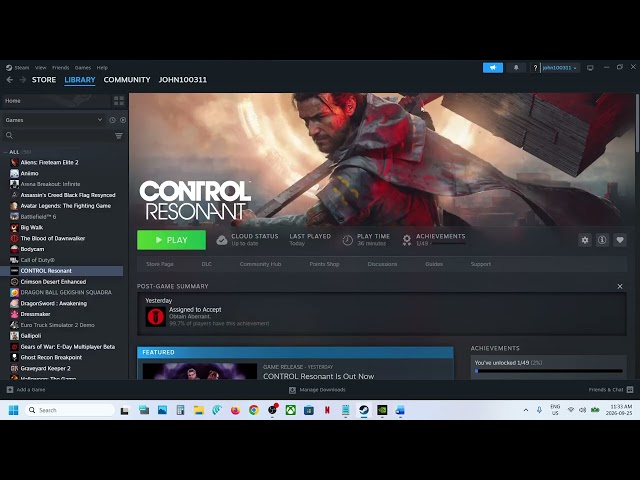
Task: Open the JOHN100311 profile tab
Action: tap(182, 80)
